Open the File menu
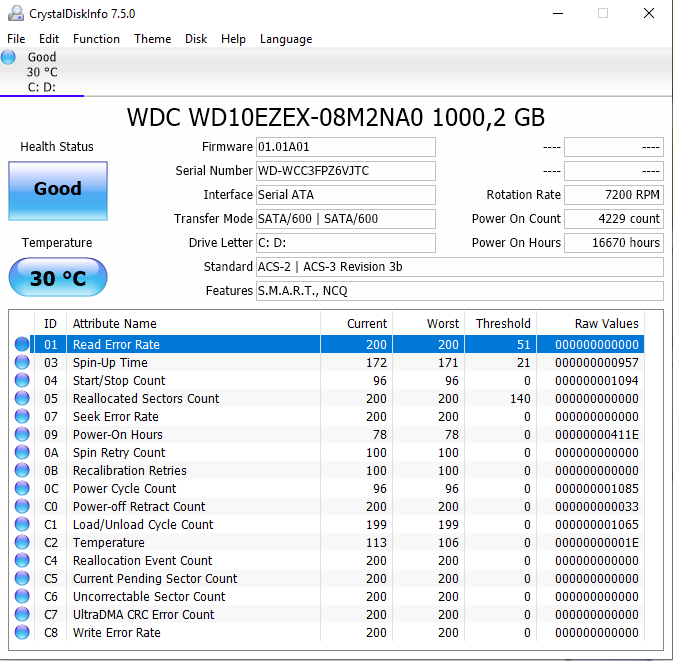The width and height of the screenshot is (673, 661). click(x=16, y=39)
